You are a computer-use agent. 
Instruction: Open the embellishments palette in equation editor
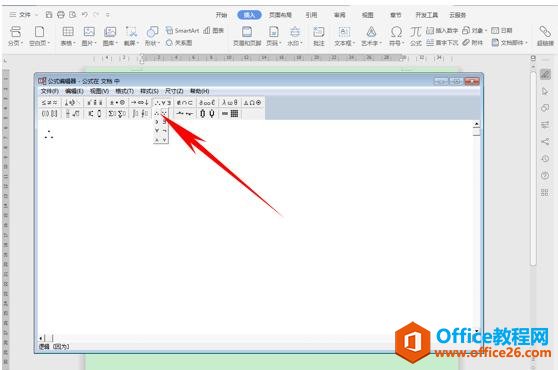coord(95,102)
